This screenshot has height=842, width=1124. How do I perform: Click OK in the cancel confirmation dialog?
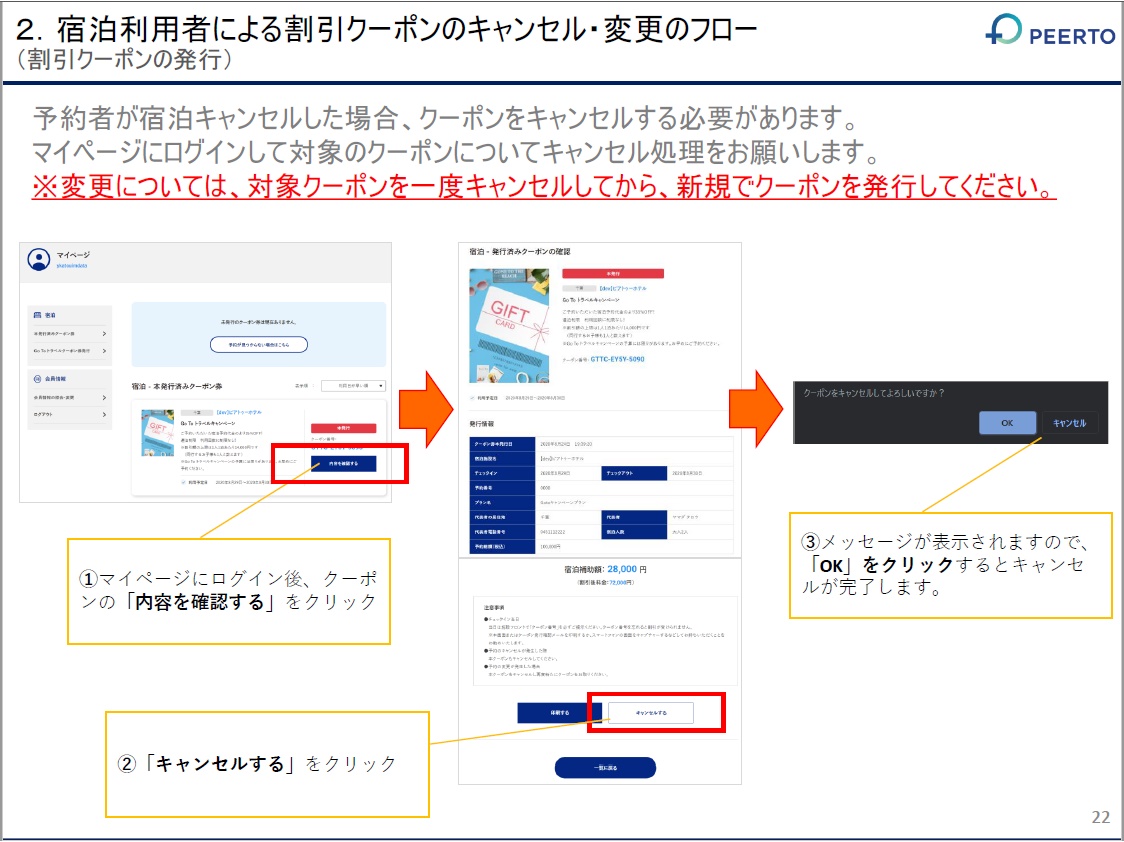pyautogui.click(x=1007, y=423)
